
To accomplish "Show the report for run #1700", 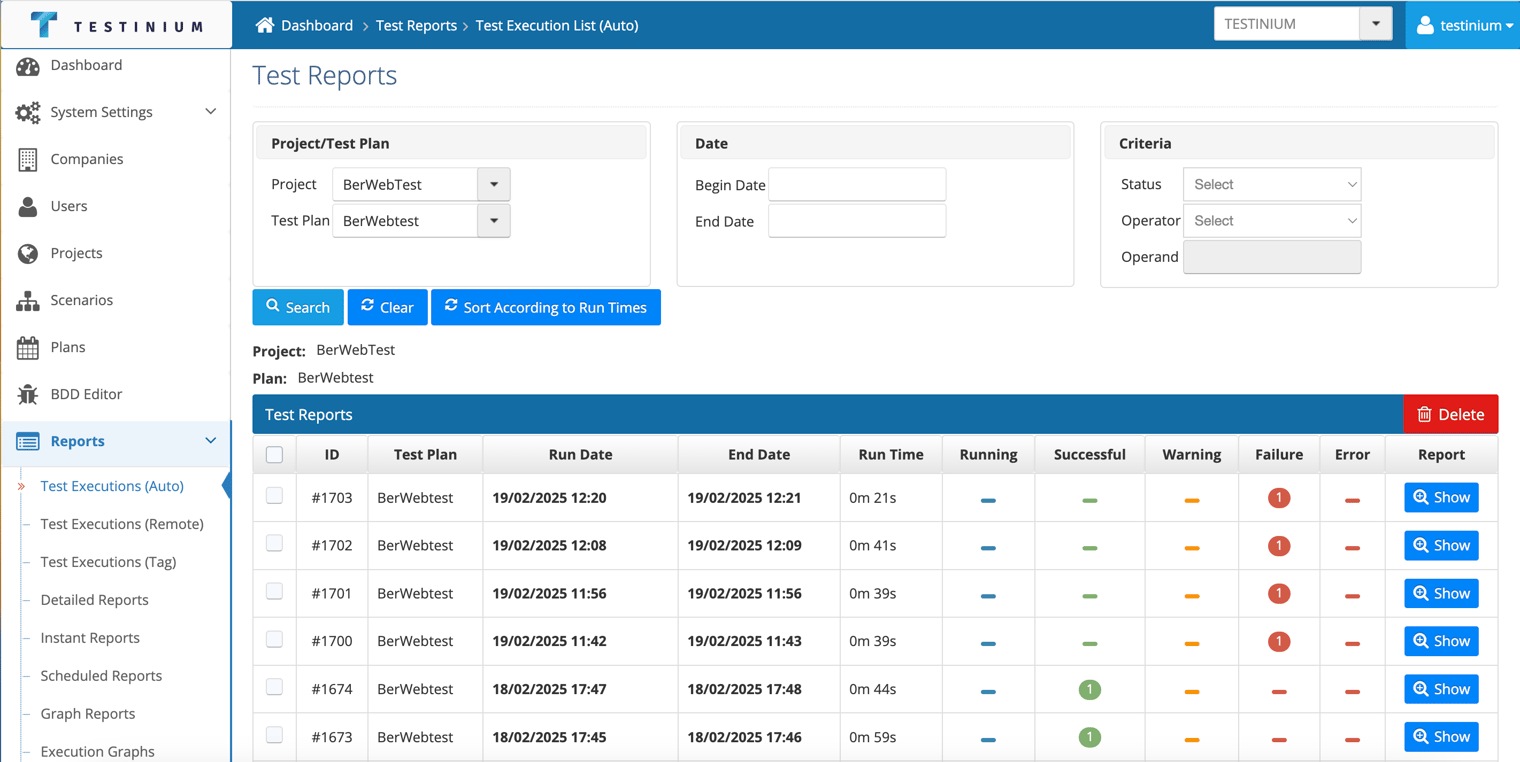I will 1441,641.
